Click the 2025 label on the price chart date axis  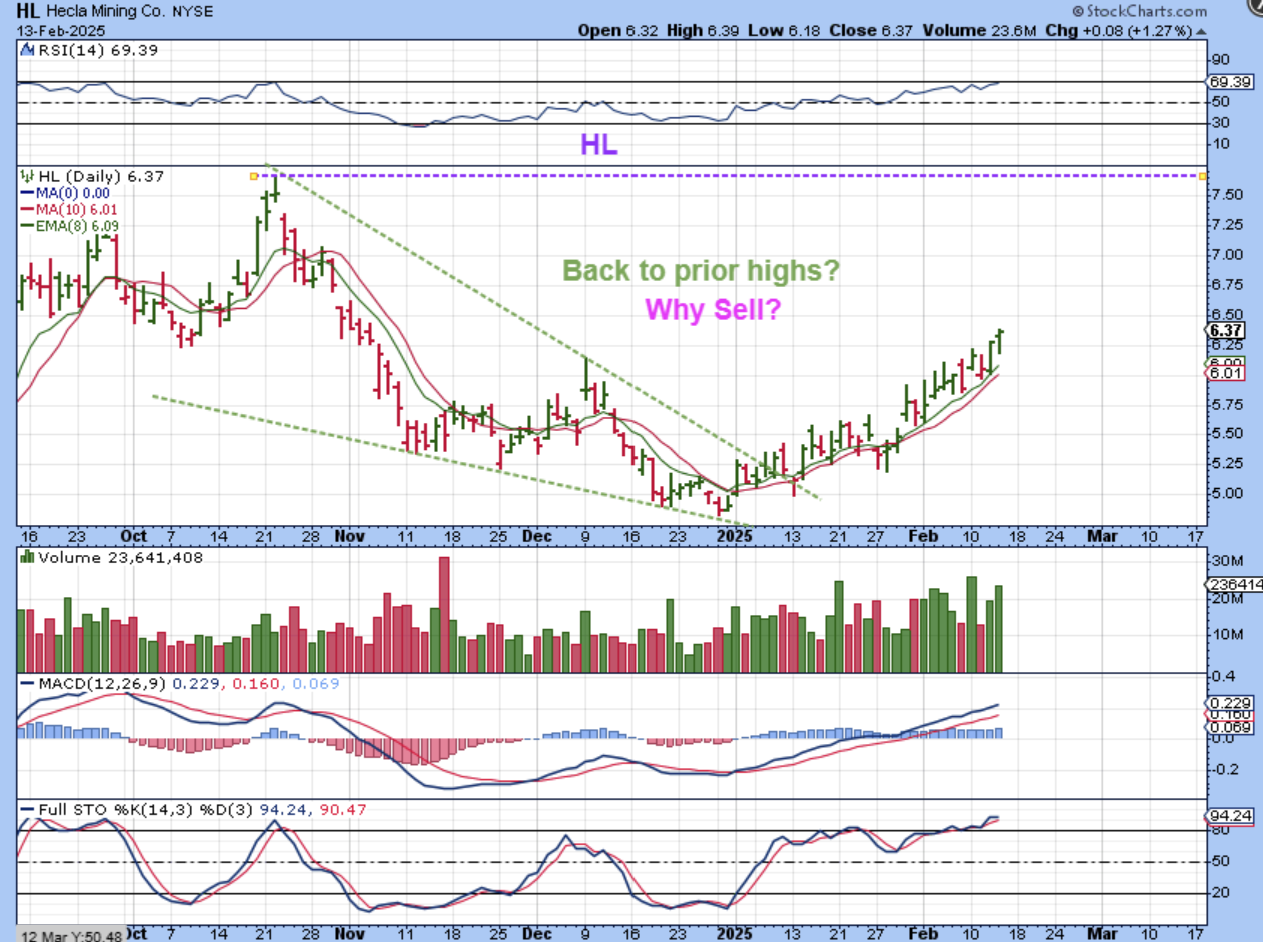pos(735,536)
